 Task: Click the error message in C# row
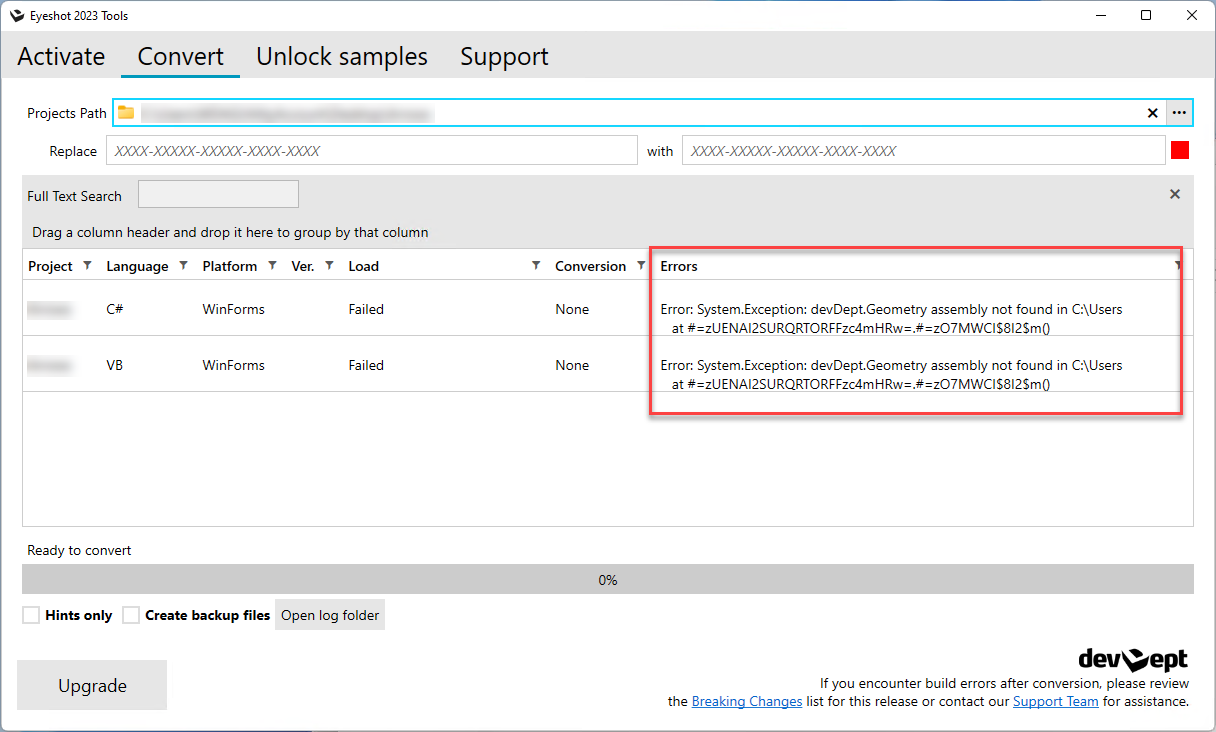(891, 318)
